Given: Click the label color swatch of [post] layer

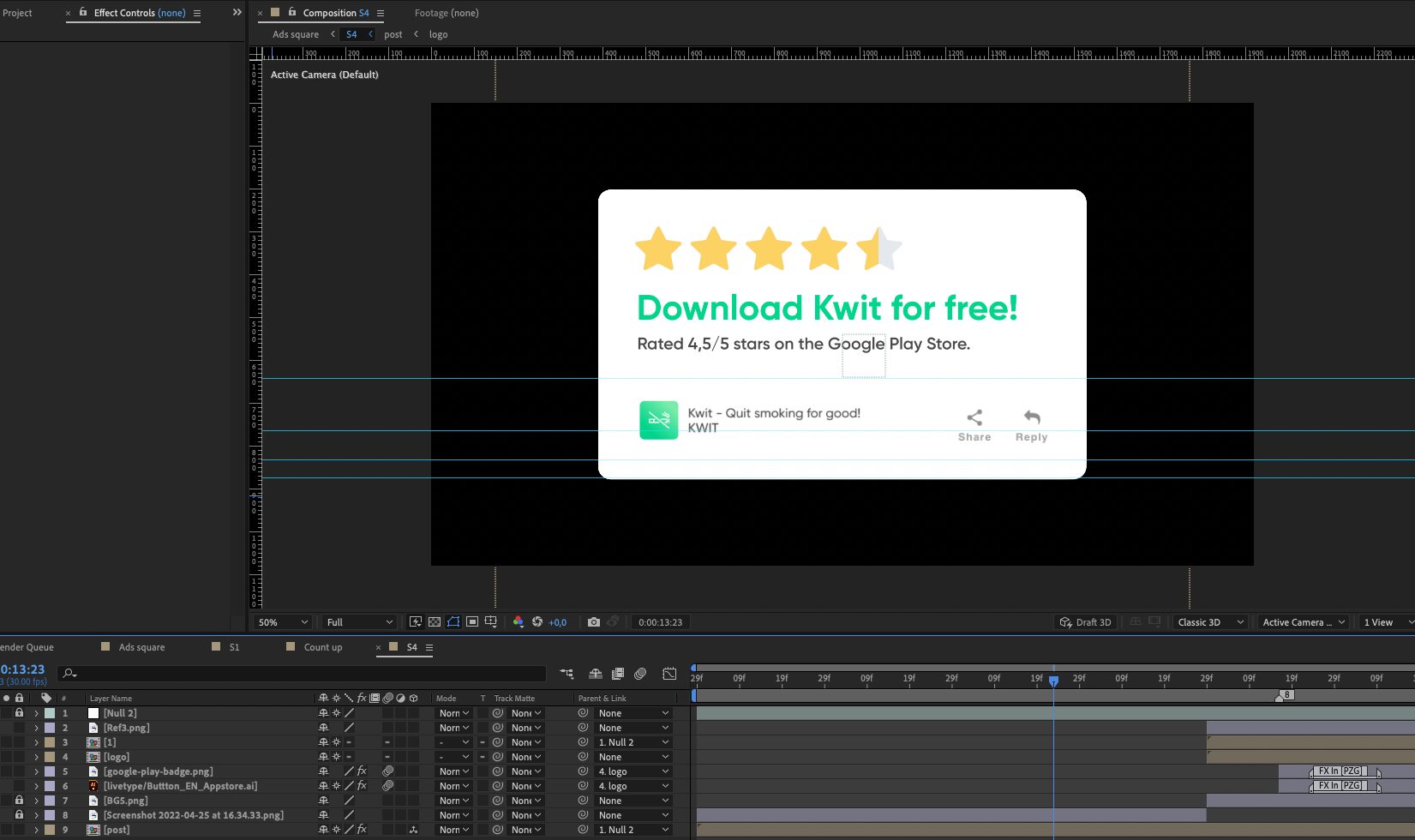Looking at the screenshot, I should click(50, 830).
